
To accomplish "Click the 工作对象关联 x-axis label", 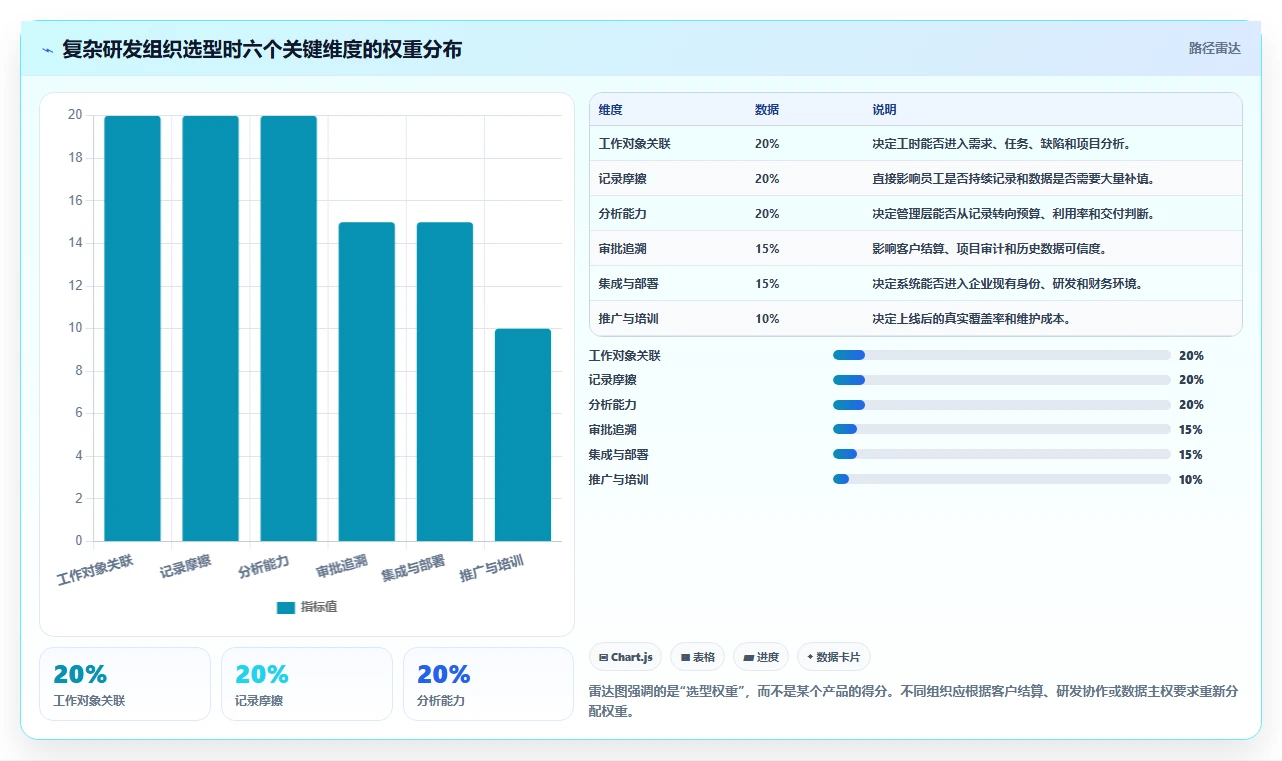I will pos(96,569).
